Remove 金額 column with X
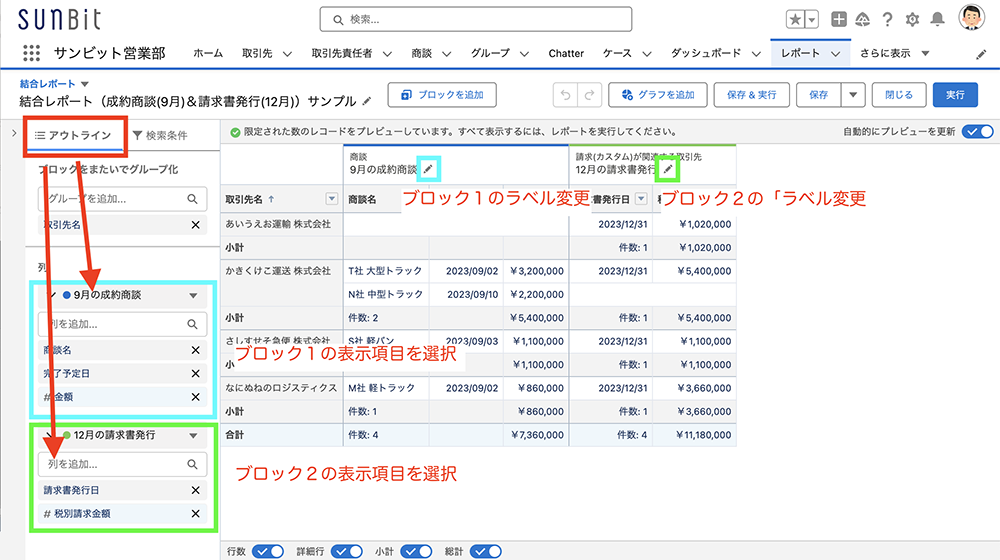 196,397
